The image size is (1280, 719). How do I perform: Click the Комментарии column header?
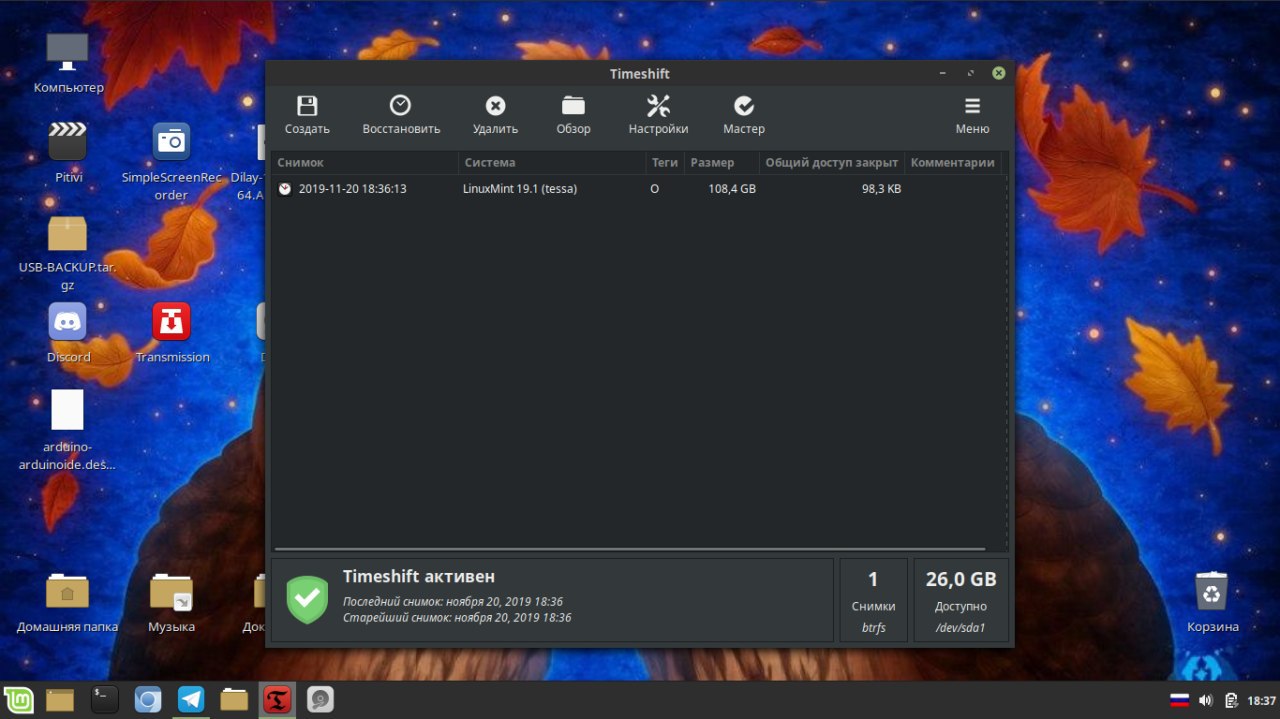953,162
